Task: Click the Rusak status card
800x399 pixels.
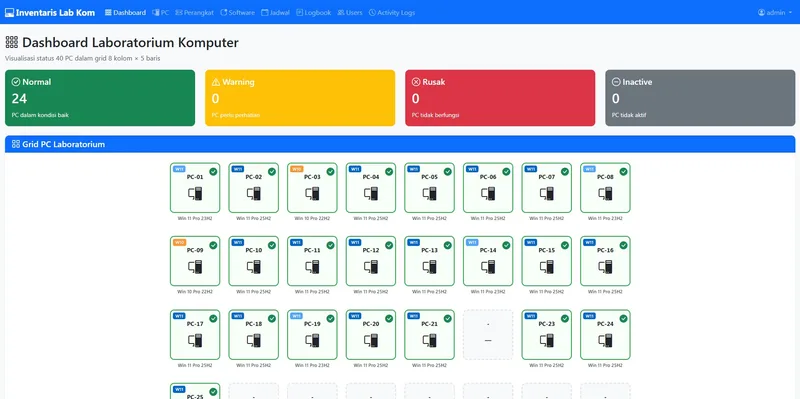Action: coord(500,98)
